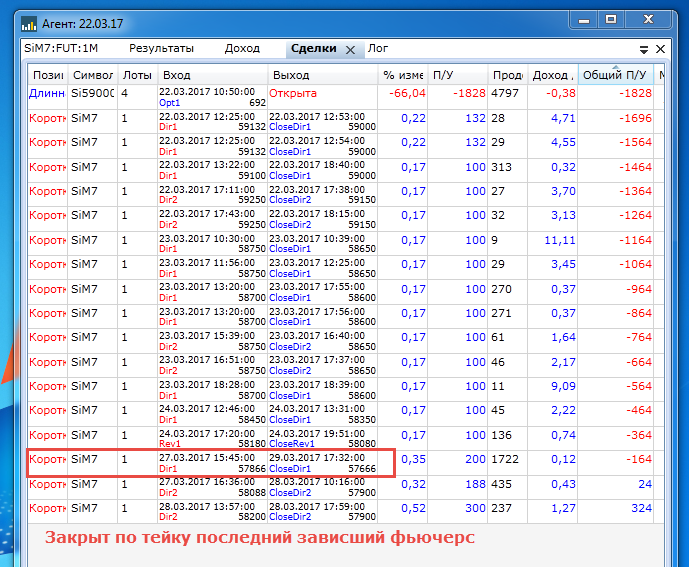Close the tab panel using right X
The width and height of the screenshot is (689, 567).
pyautogui.click(x=659, y=49)
